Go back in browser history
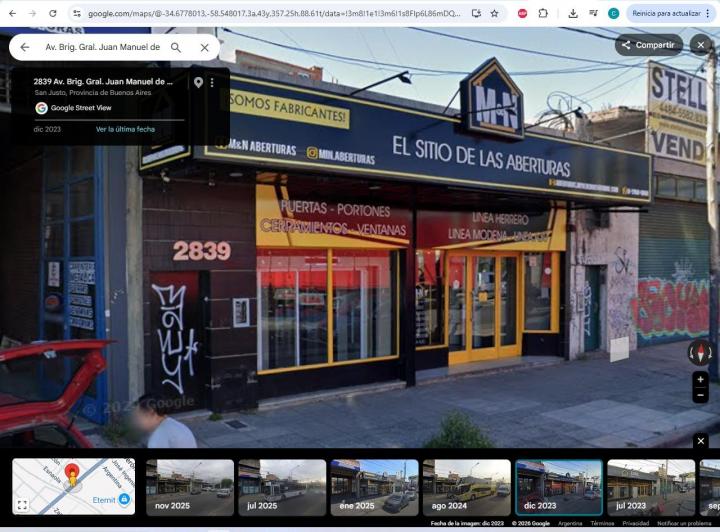This screenshot has height=532, width=720. point(12,13)
